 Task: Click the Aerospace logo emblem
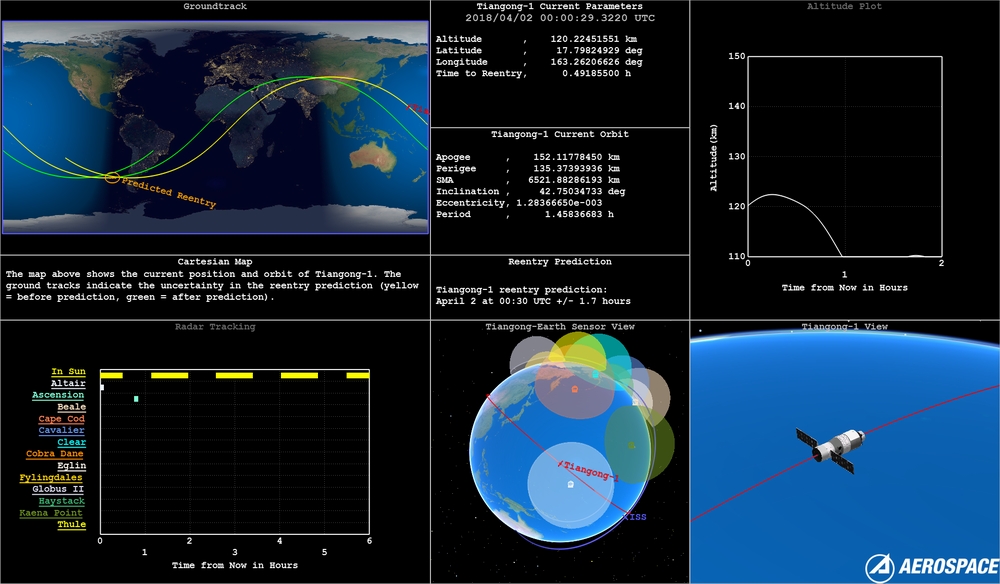pos(880,567)
